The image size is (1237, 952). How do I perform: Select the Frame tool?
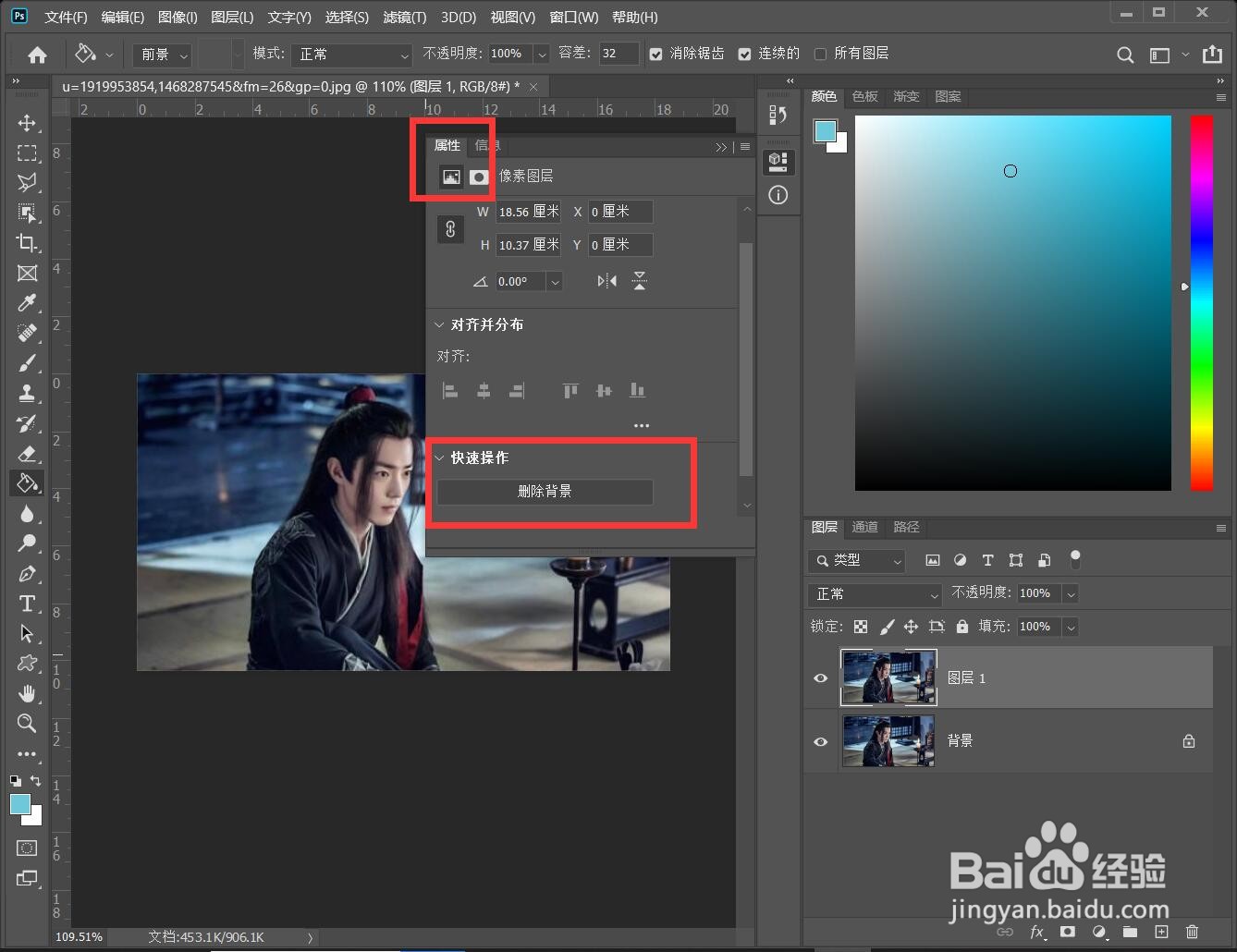[x=27, y=274]
